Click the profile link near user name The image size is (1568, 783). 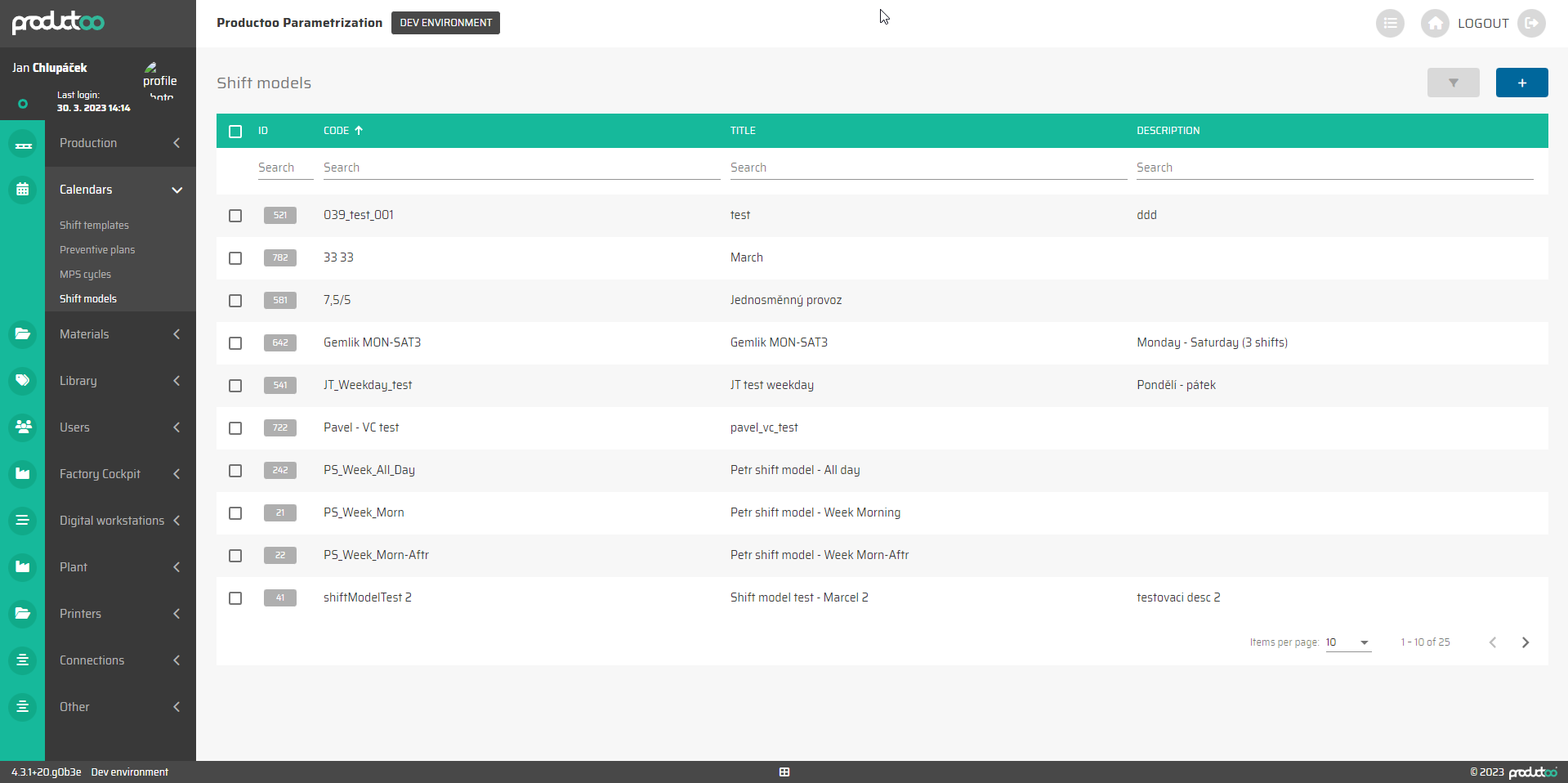point(159,81)
